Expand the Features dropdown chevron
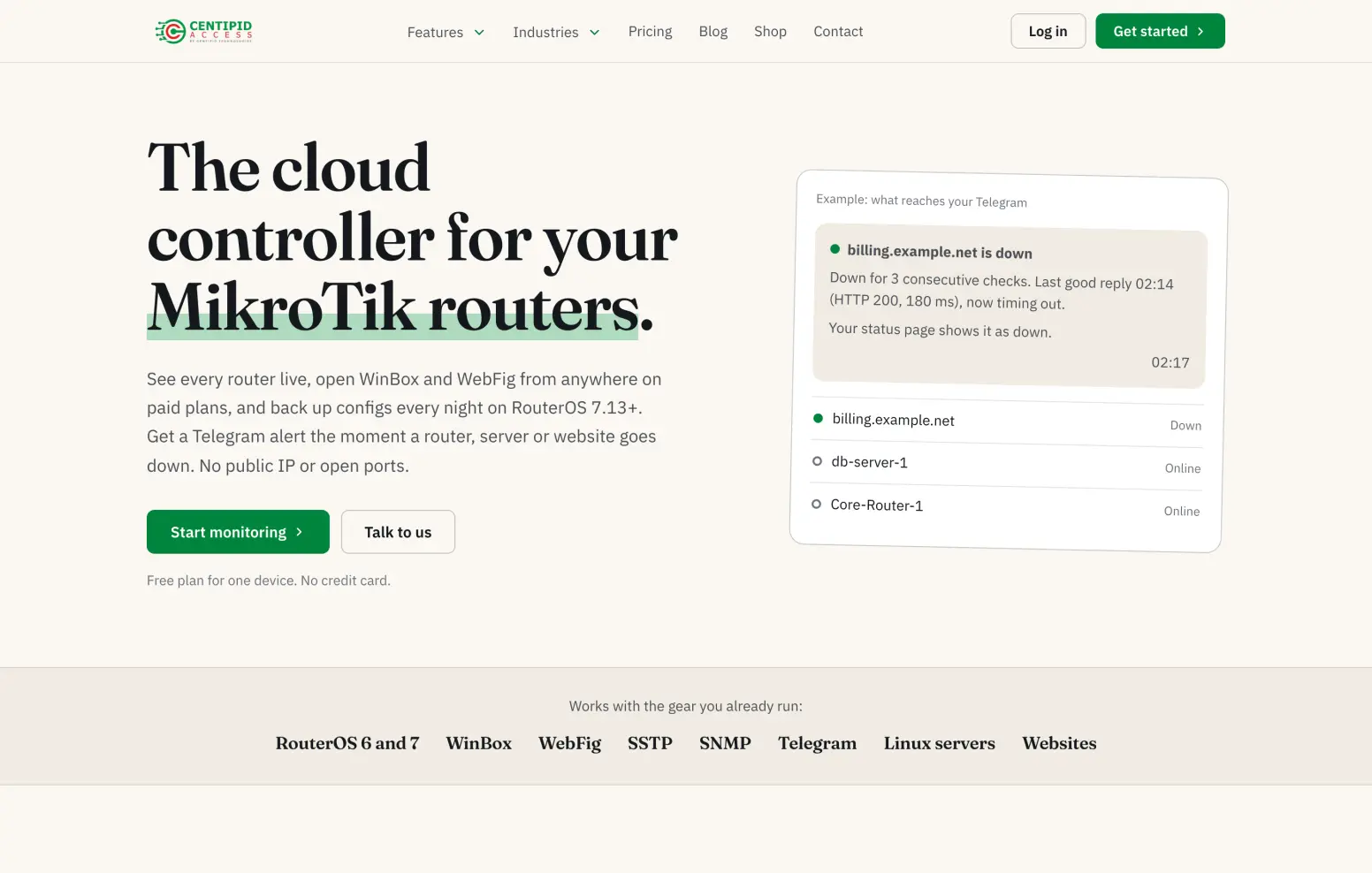The image size is (1372, 873). click(479, 33)
